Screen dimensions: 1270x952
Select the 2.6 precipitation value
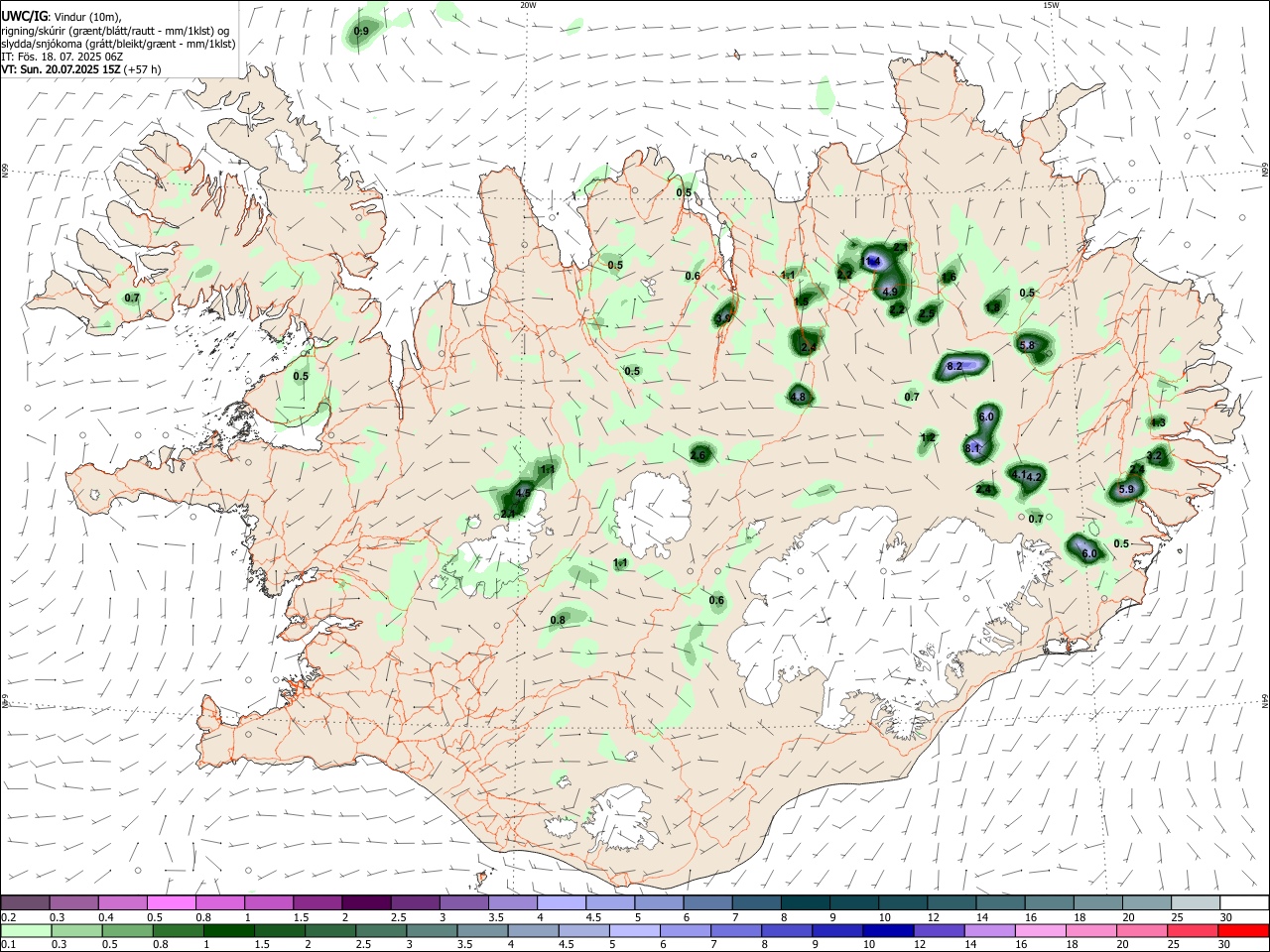(x=698, y=455)
